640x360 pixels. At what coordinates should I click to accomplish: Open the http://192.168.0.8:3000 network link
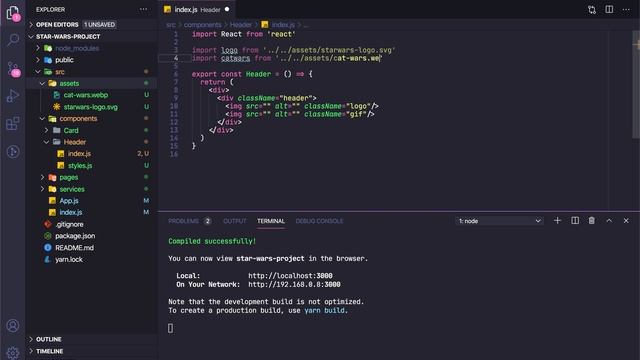coord(294,284)
